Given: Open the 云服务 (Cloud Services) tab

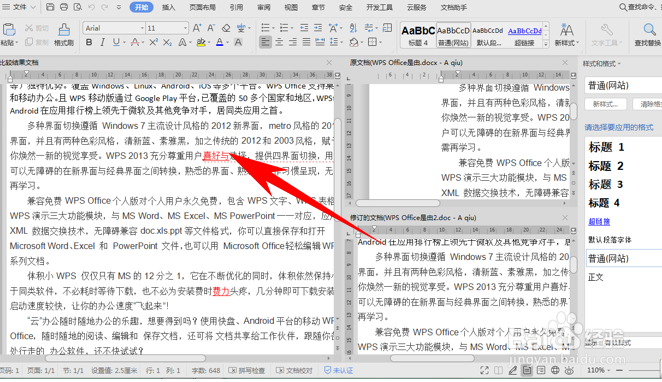Looking at the screenshot, I should click(x=416, y=7).
